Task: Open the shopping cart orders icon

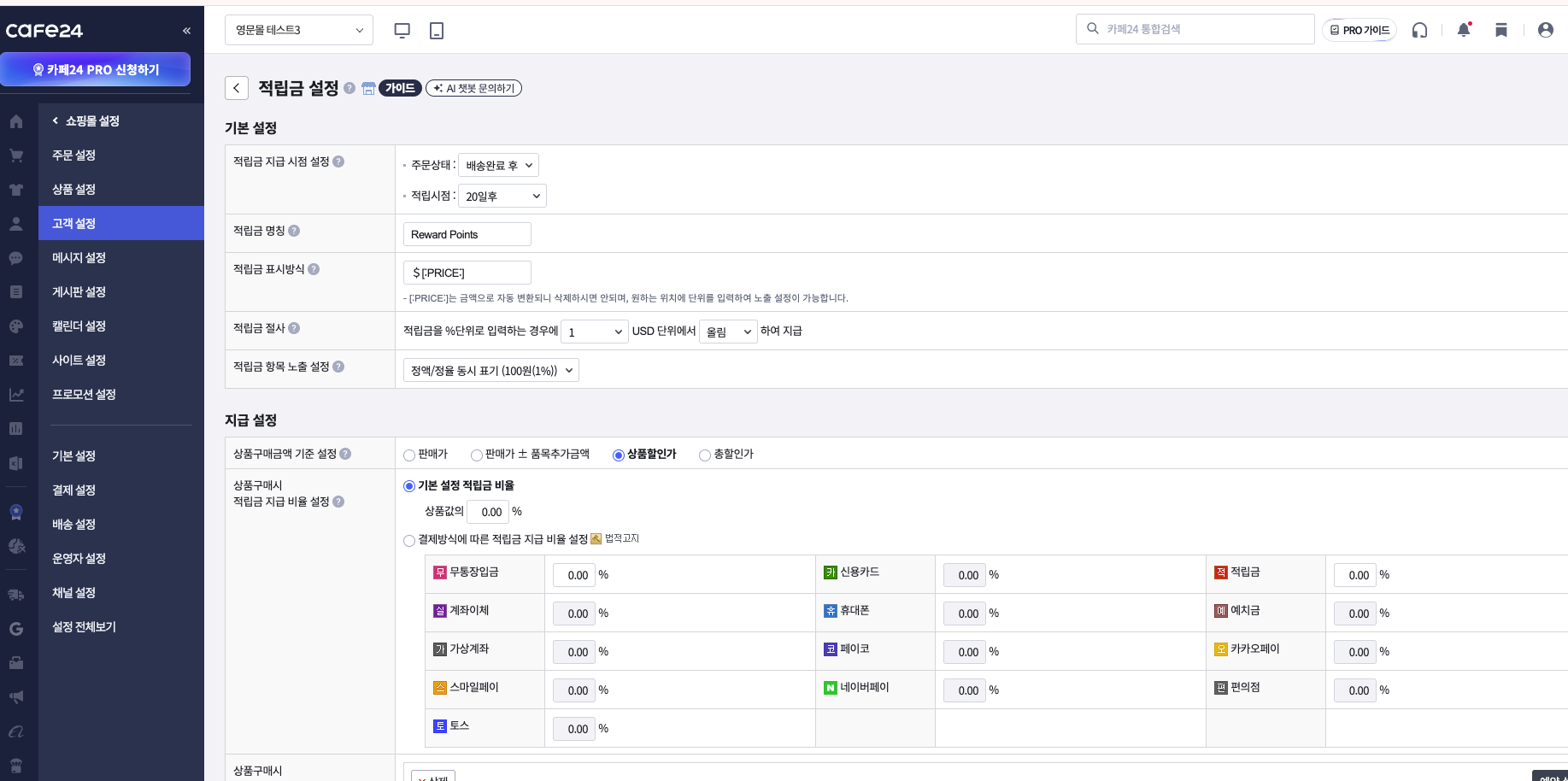Action: (16, 156)
